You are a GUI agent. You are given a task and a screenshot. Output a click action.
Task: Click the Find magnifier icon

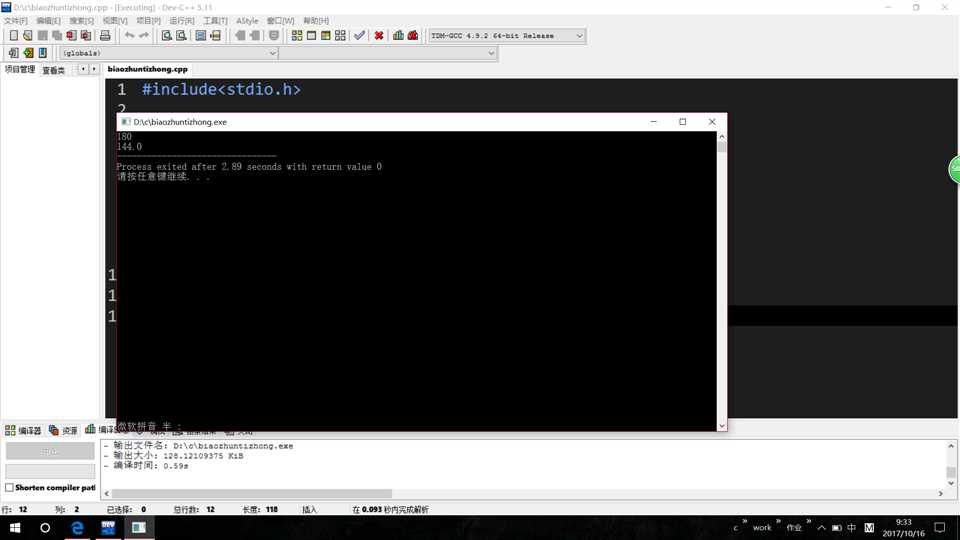tap(167, 36)
